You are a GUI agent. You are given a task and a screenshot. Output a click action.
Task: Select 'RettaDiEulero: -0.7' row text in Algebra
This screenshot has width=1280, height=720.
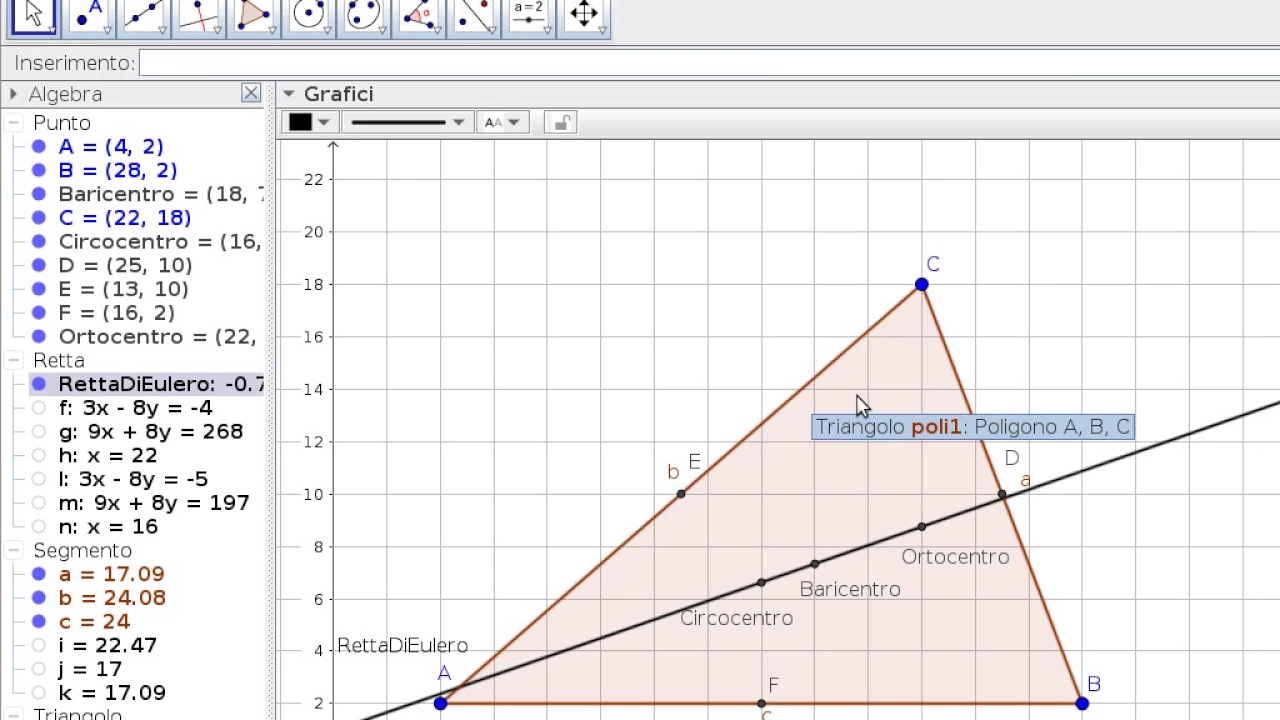(161, 384)
